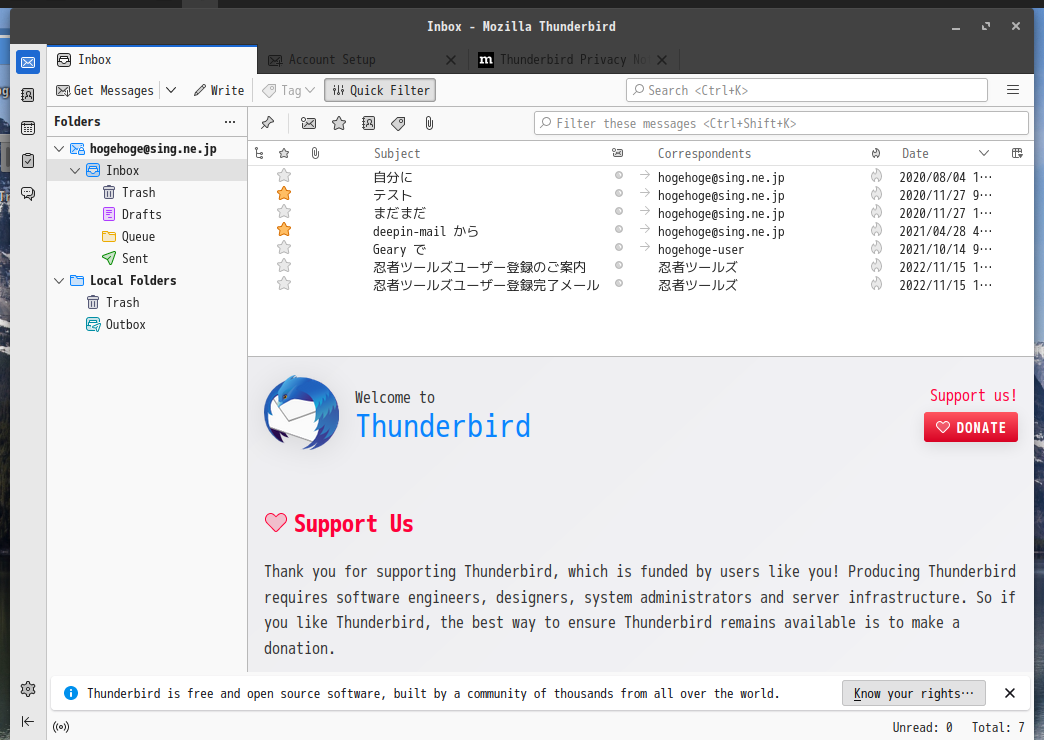
Task: Close the Thunderbird Privacy tab
Action: tap(662, 60)
